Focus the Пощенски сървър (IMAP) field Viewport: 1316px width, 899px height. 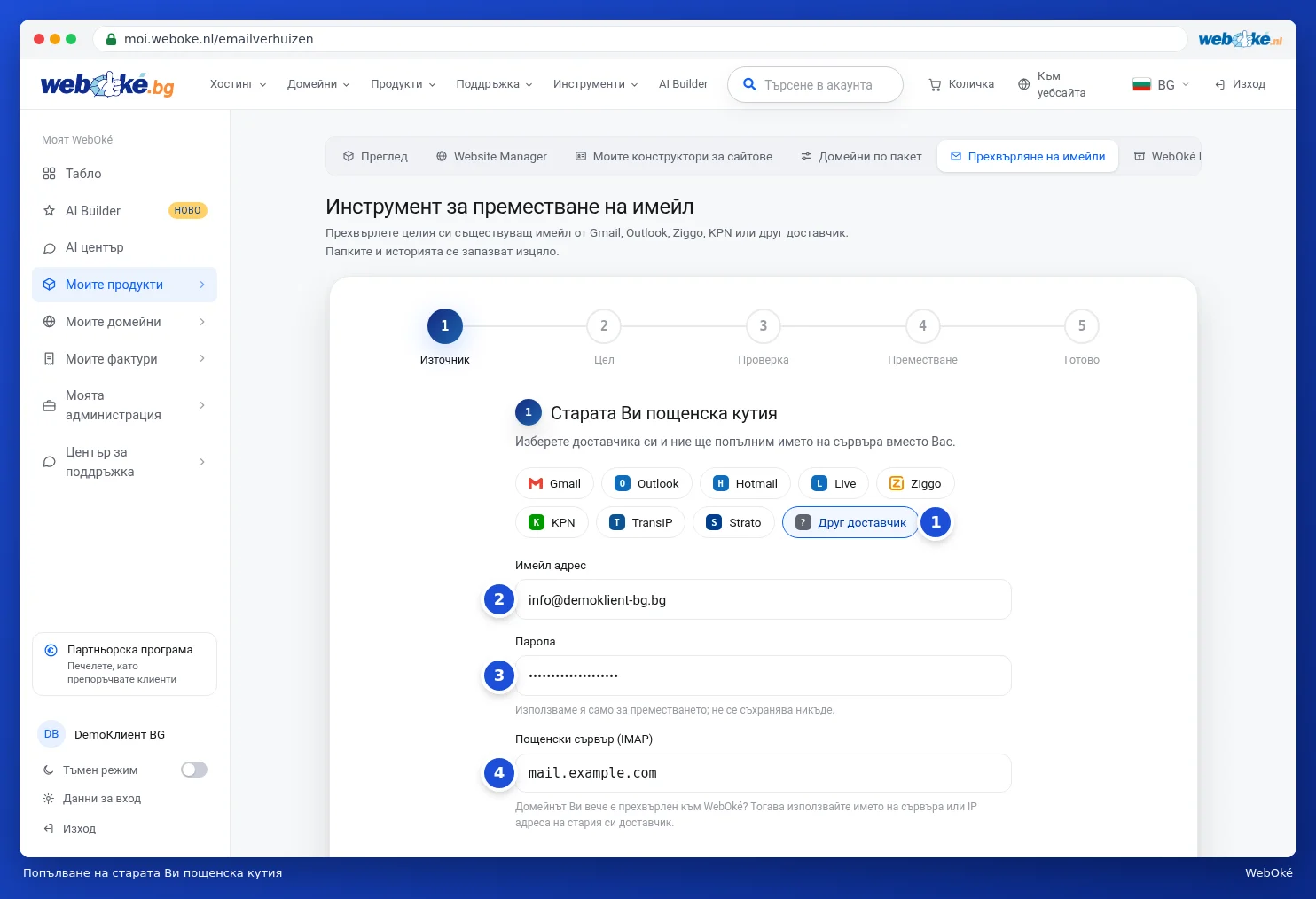[x=764, y=773]
